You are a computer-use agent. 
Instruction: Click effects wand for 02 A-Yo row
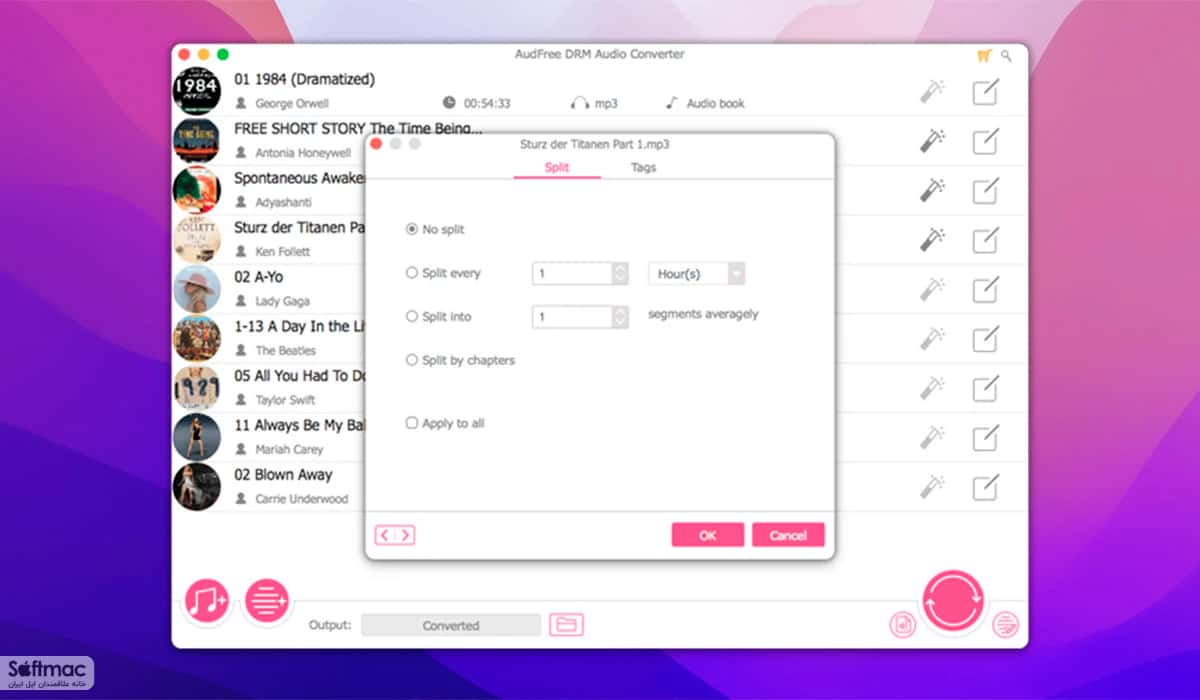(x=932, y=289)
